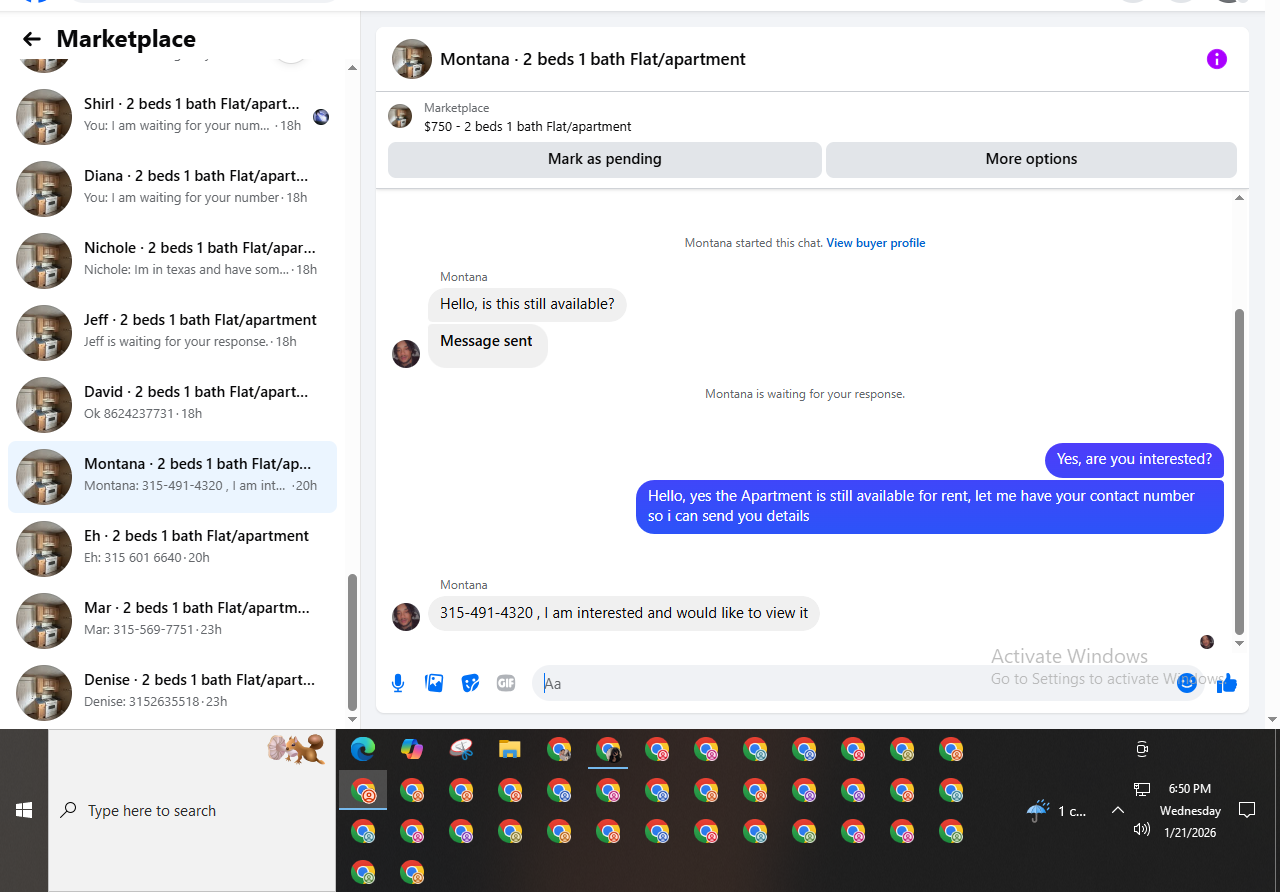Click the chat title 'Montana · 2 beds 1 bath'

593,59
